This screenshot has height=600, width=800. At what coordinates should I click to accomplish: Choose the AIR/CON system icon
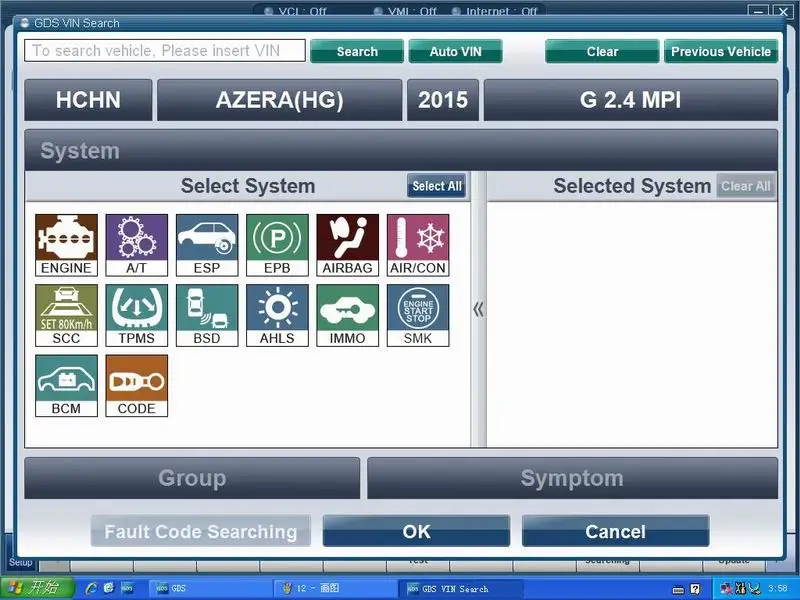tap(418, 245)
